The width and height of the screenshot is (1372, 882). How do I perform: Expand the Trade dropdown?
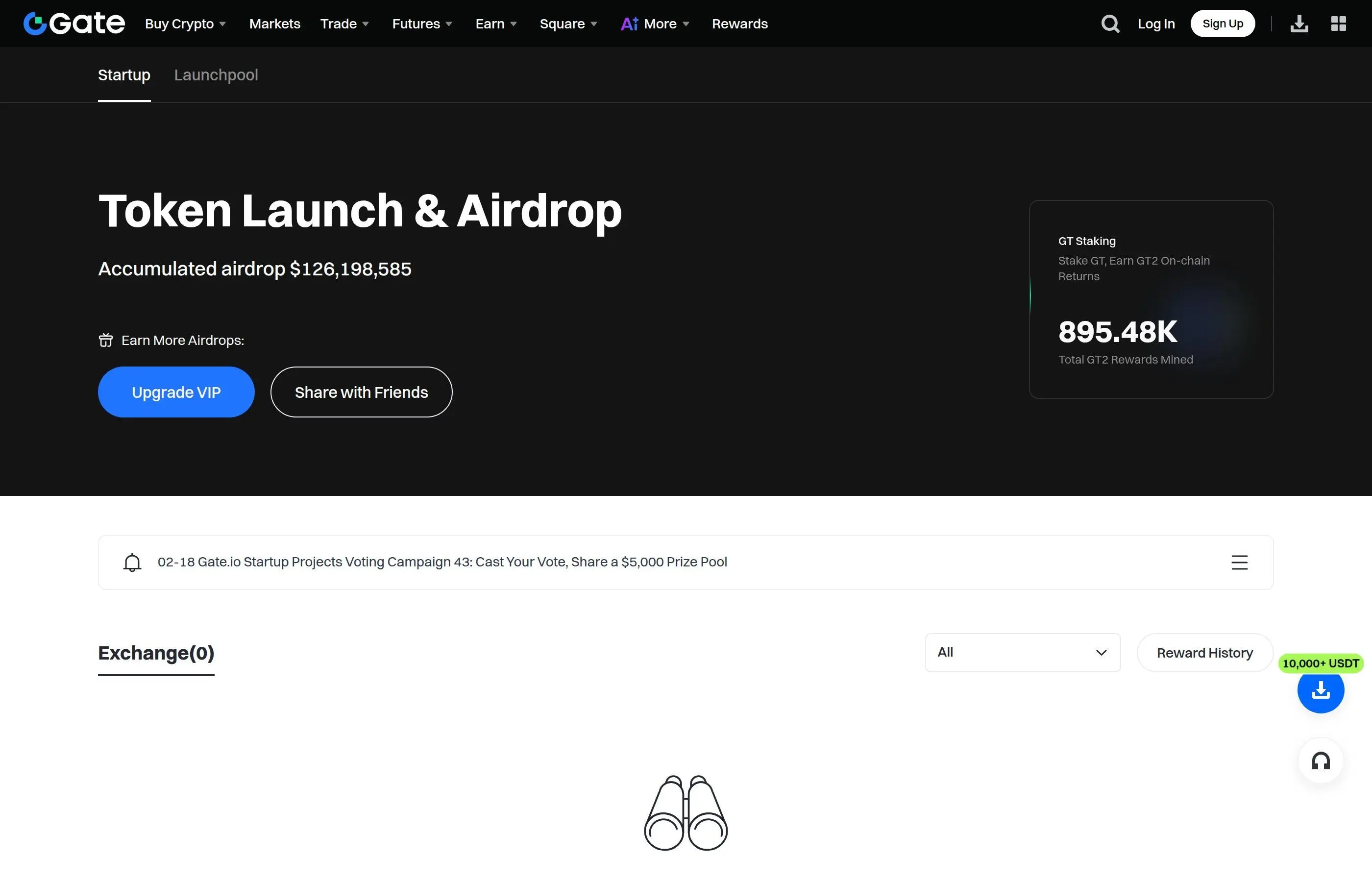pos(344,24)
